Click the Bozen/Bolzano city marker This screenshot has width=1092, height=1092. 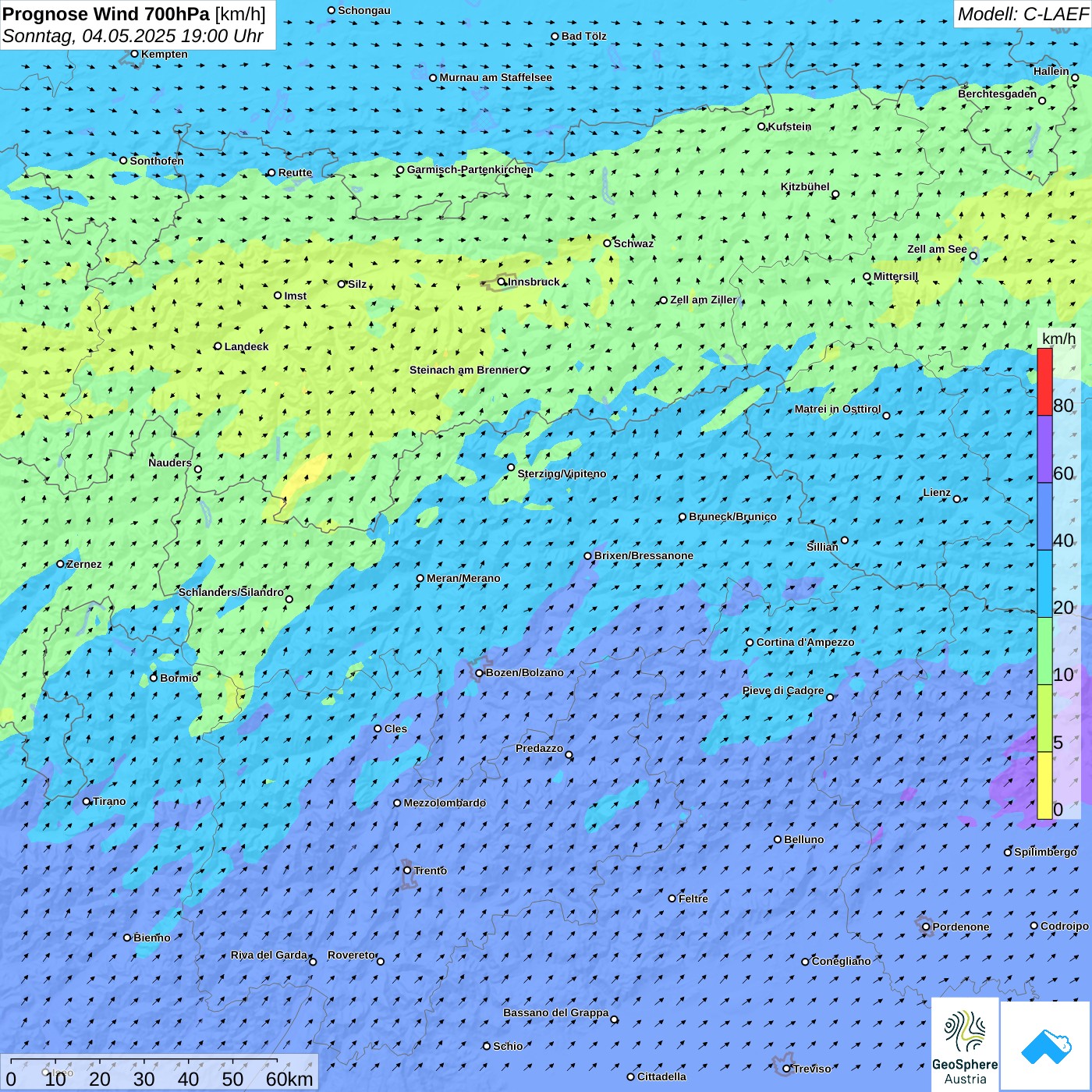pos(479,673)
